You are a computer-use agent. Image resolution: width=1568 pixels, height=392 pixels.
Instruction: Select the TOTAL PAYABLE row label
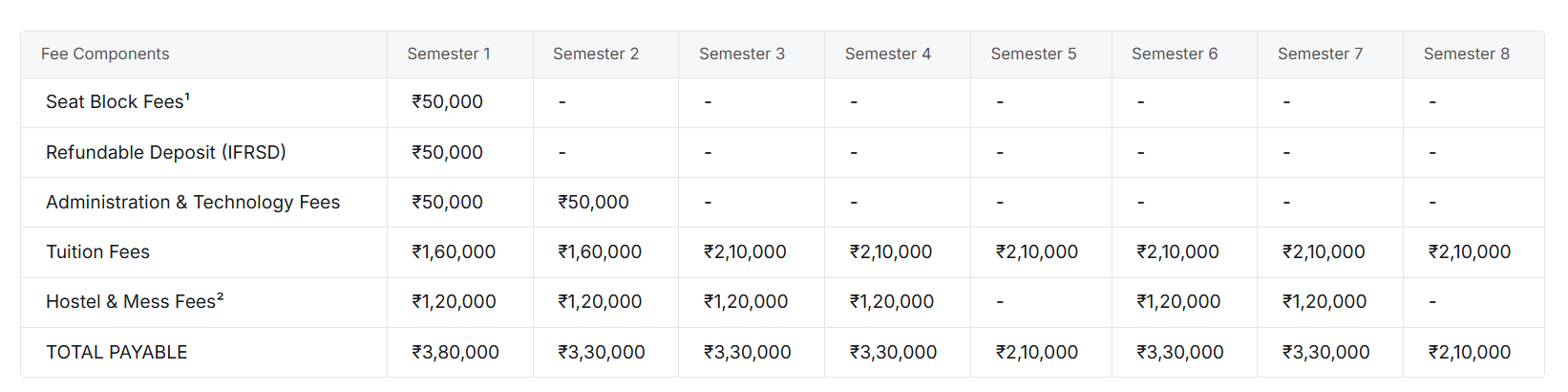pyautogui.click(x=117, y=353)
